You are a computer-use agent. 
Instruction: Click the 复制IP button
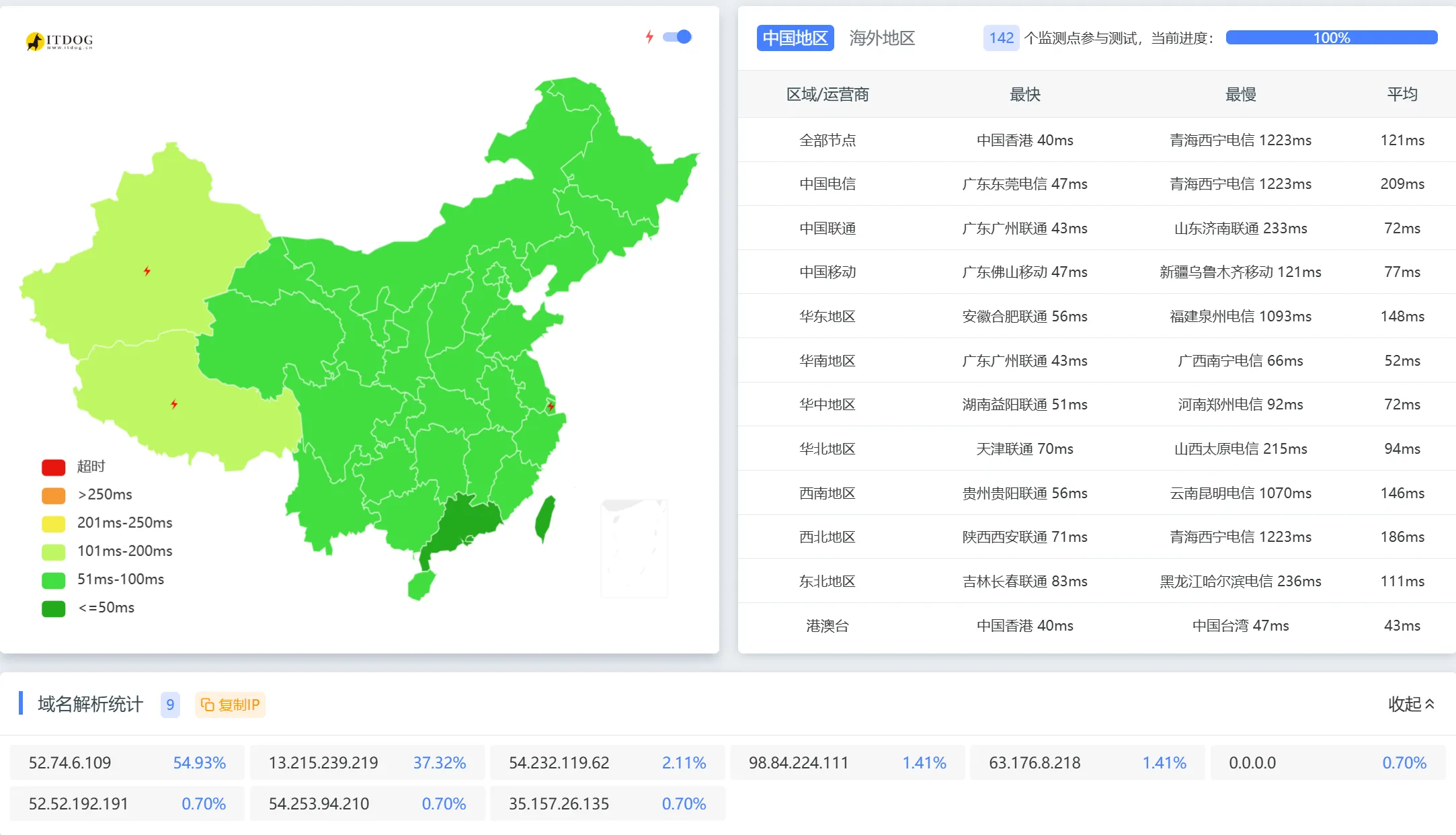click(x=231, y=705)
